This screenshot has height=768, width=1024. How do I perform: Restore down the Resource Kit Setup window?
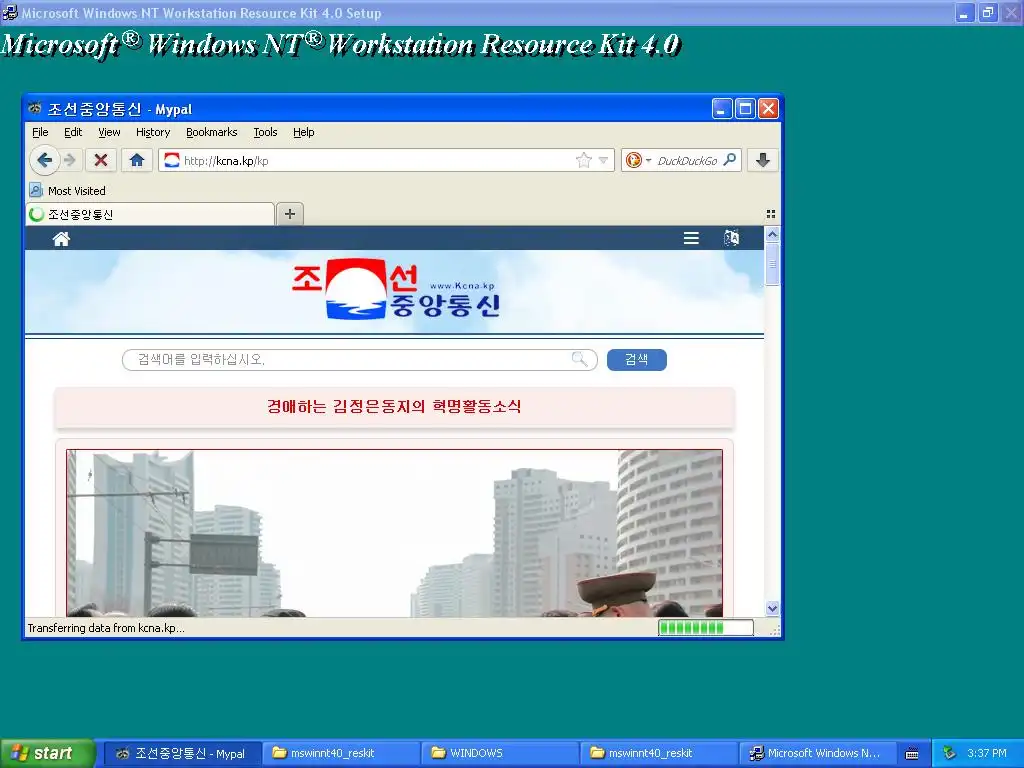(x=988, y=12)
